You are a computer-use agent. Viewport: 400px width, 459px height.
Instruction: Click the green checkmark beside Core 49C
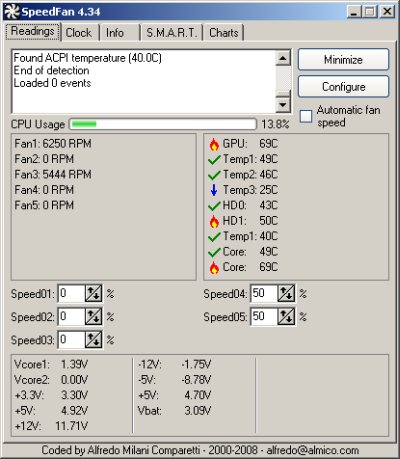pyautogui.click(x=214, y=252)
